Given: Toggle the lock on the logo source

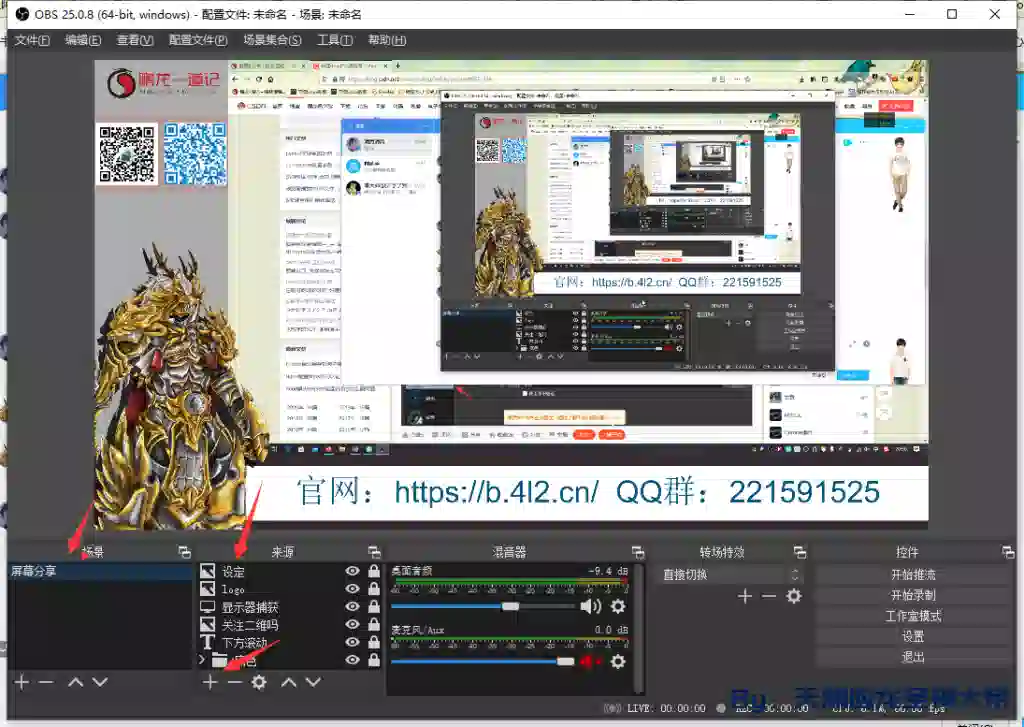Looking at the screenshot, I should pos(374,589).
